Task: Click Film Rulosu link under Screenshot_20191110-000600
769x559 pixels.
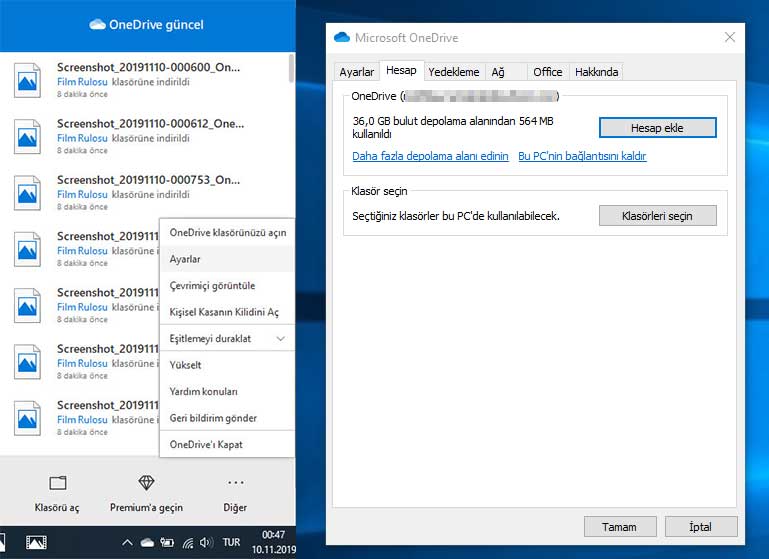Action: pos(82,82)
